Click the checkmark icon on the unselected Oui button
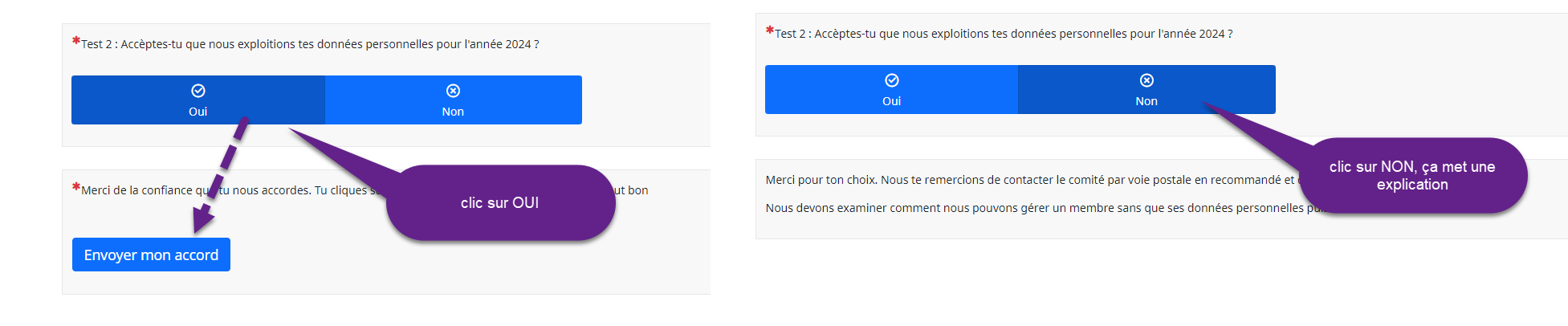The image size is (1568, 326). click(891, 80)
